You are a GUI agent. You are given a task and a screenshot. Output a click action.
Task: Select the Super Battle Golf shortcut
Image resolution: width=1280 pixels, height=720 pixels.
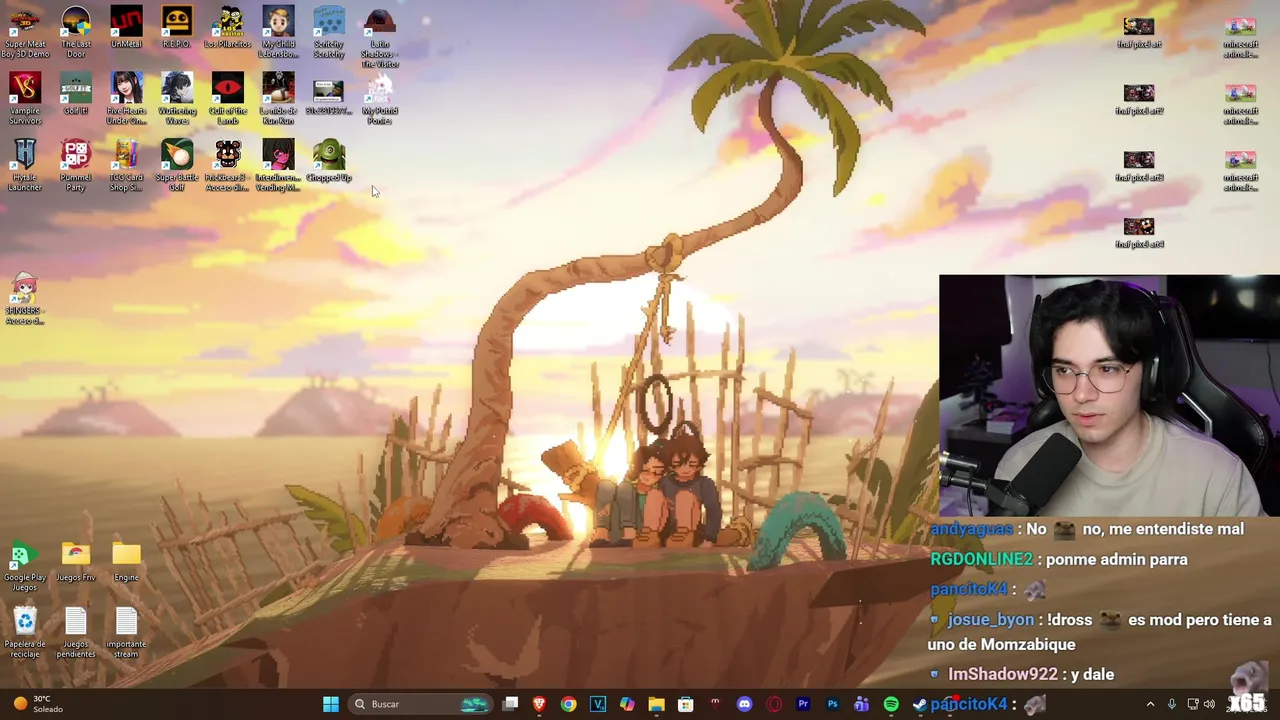[x=177, y=166]
